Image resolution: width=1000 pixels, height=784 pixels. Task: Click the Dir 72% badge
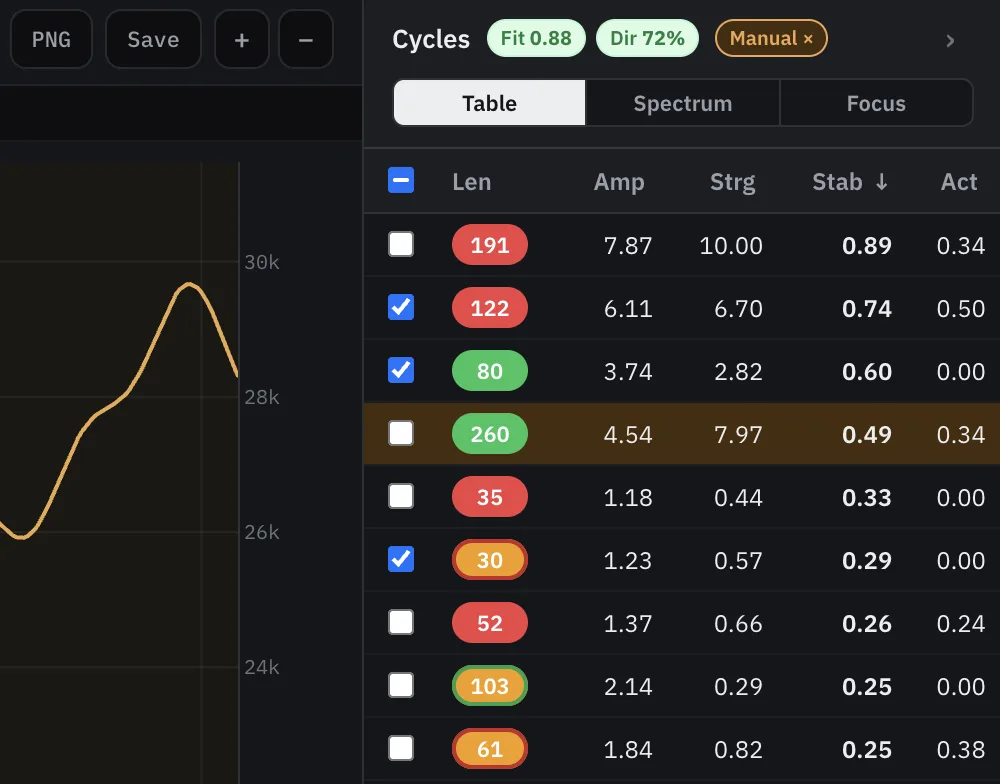tap(647, 38)
